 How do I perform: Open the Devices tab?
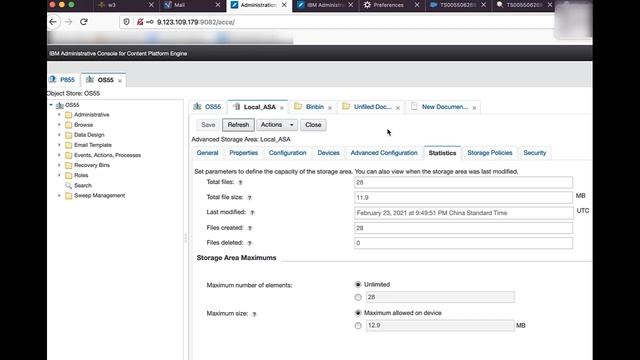329,153
